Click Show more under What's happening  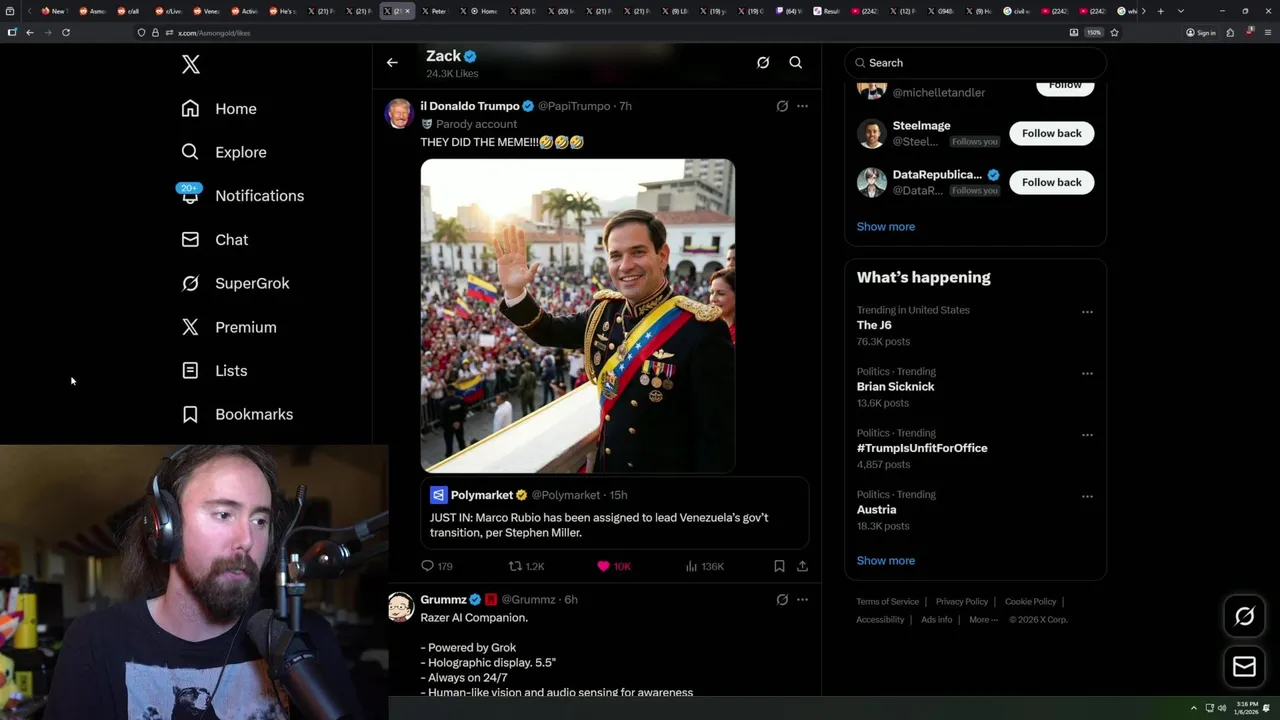[885, 561]
